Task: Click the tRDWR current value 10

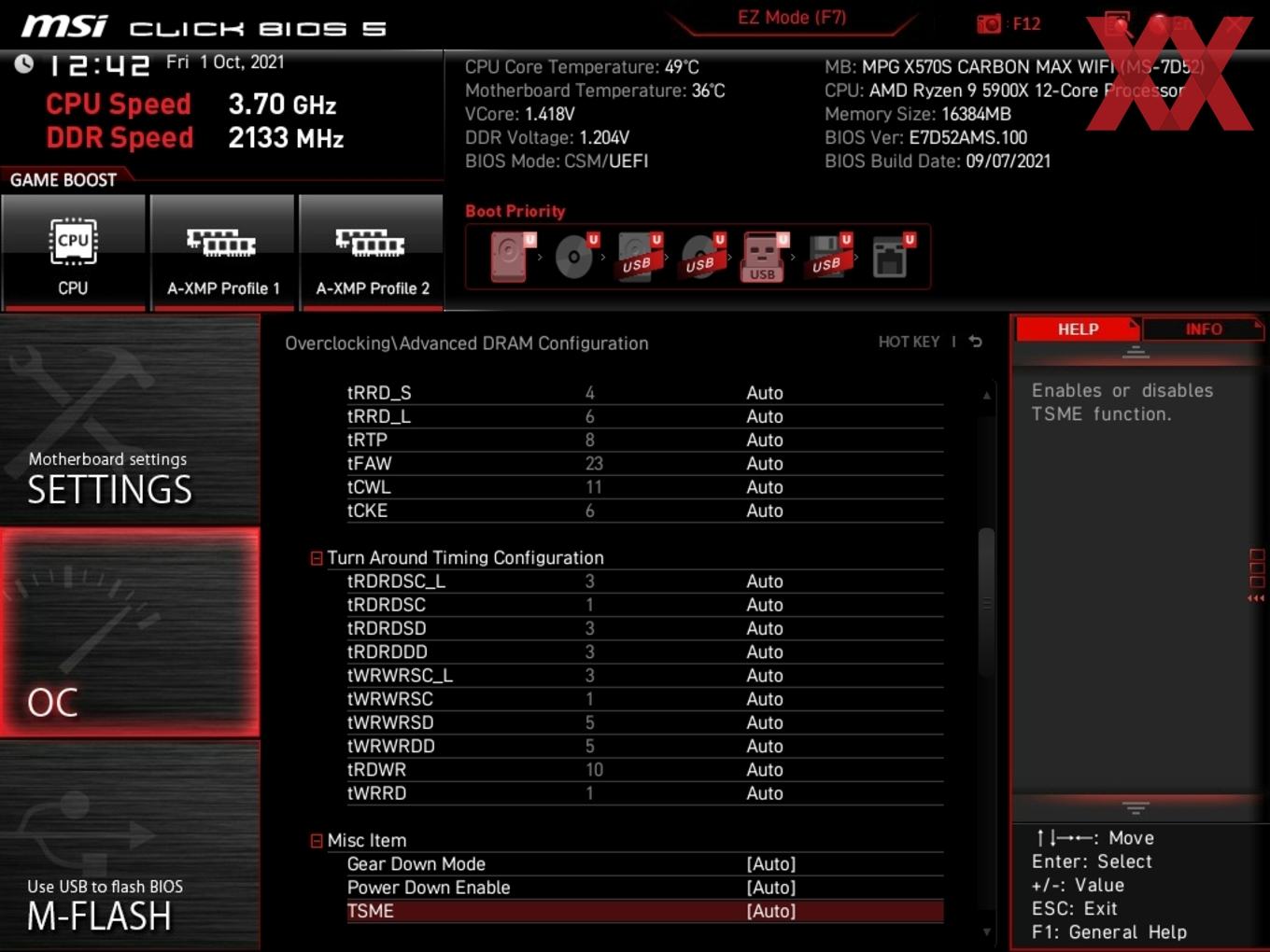Action: point(594,770)
